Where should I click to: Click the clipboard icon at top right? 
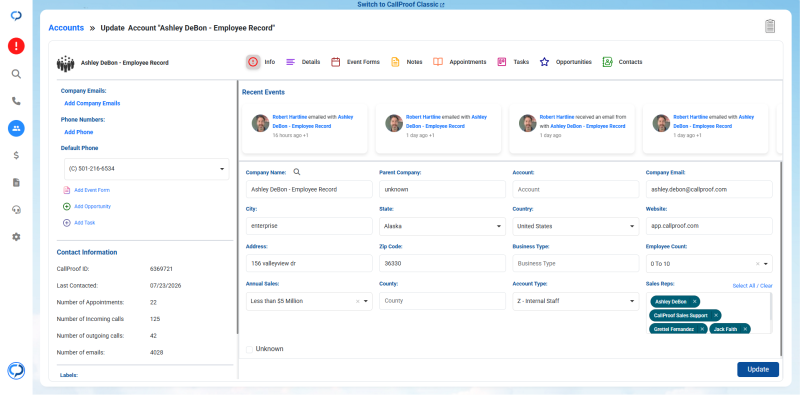pyautogui.click(x=770, y=26)
